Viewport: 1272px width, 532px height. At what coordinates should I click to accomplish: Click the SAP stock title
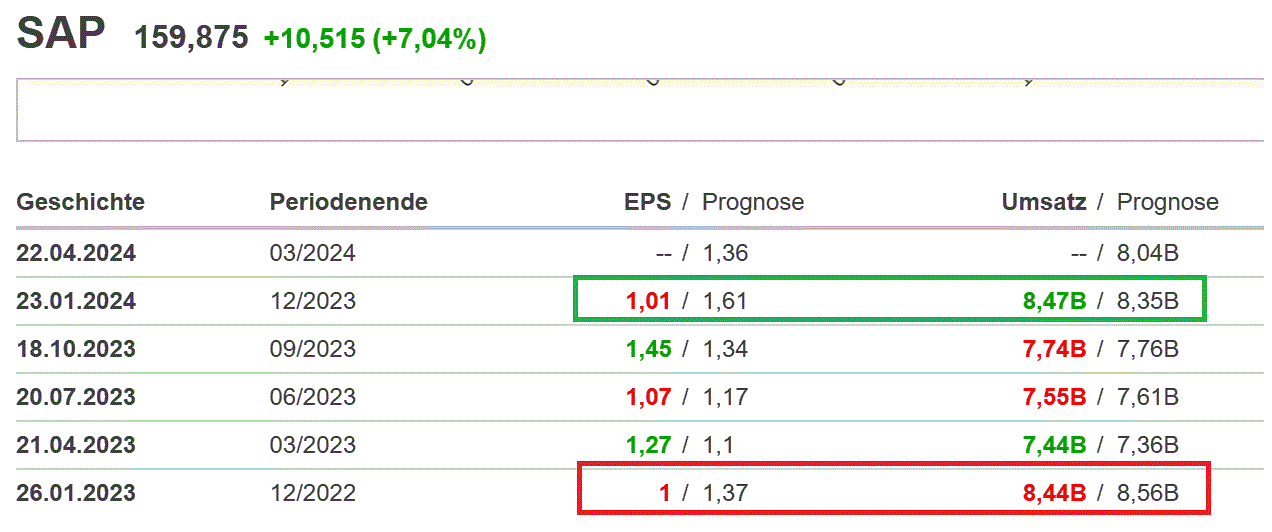click(x=61, y=35)
